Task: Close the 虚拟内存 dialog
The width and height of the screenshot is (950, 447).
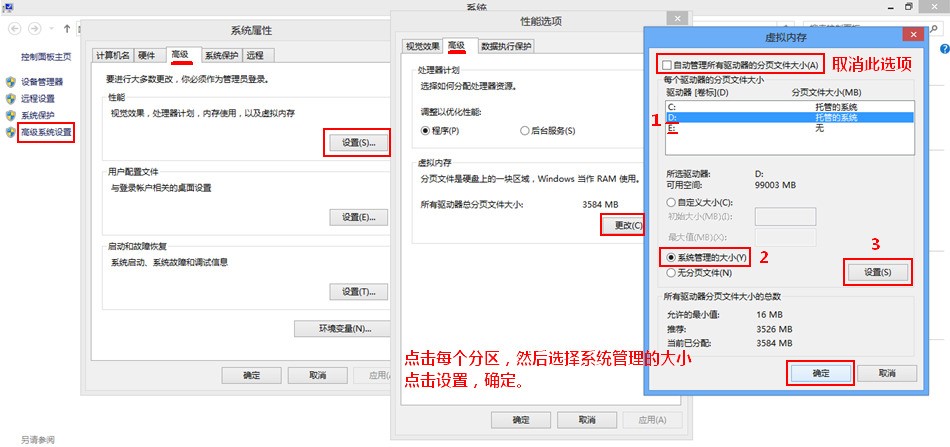Action: [x=913, y=35]
